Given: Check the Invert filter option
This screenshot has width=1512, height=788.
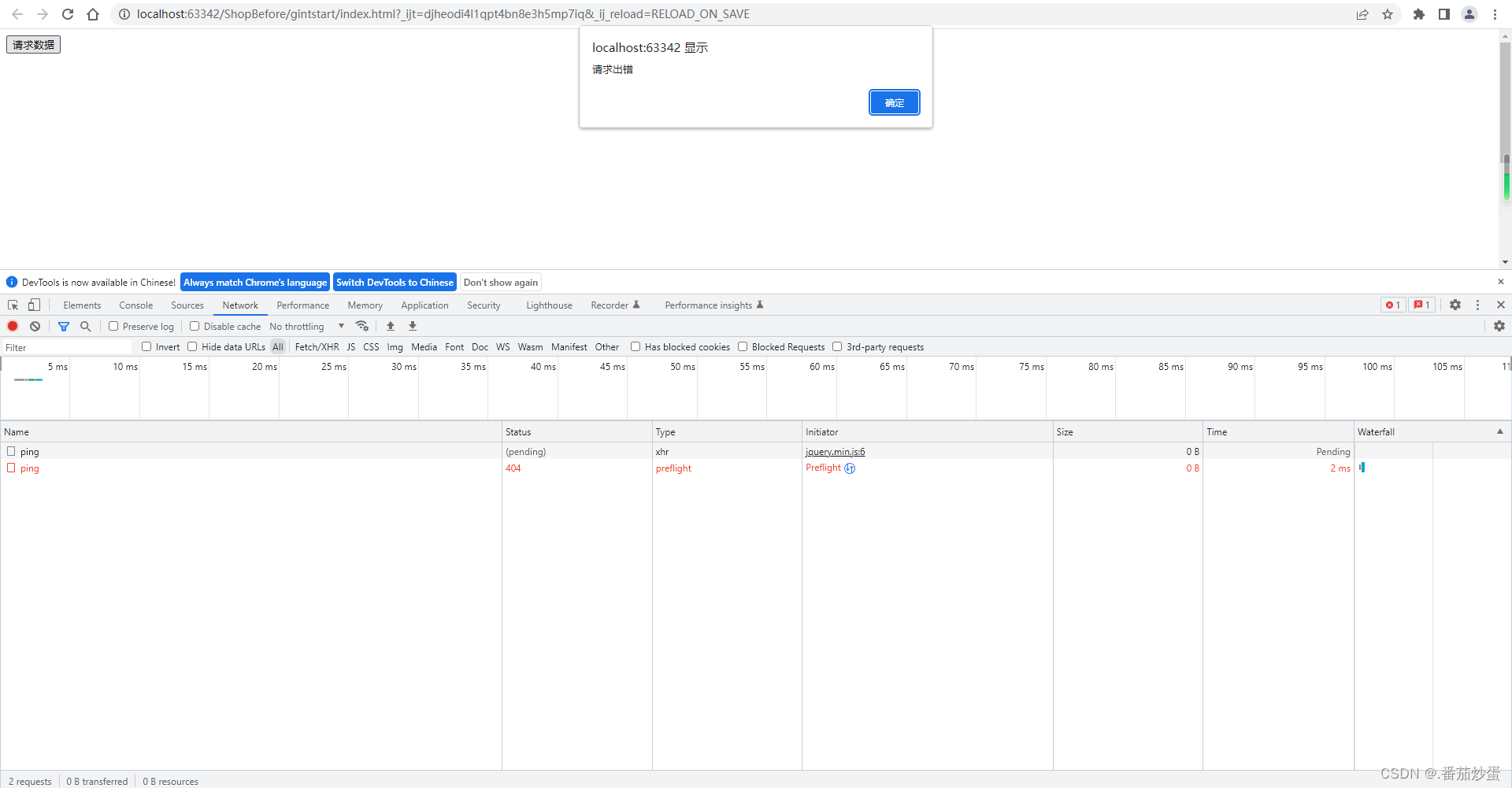Looking at the screenshot, I should click(146, 346).
